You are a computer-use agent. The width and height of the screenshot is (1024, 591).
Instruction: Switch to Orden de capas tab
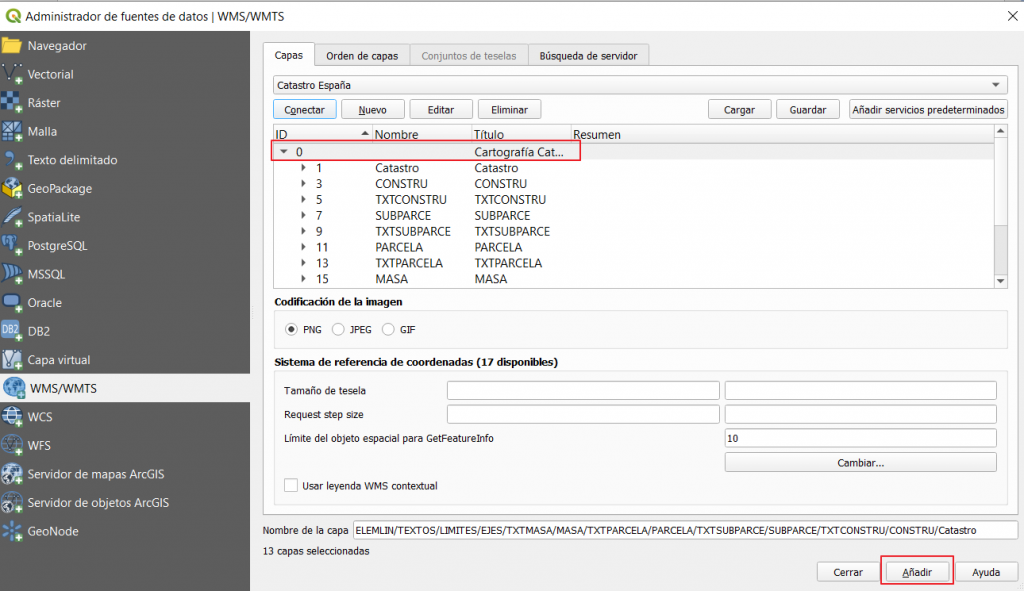362,56
